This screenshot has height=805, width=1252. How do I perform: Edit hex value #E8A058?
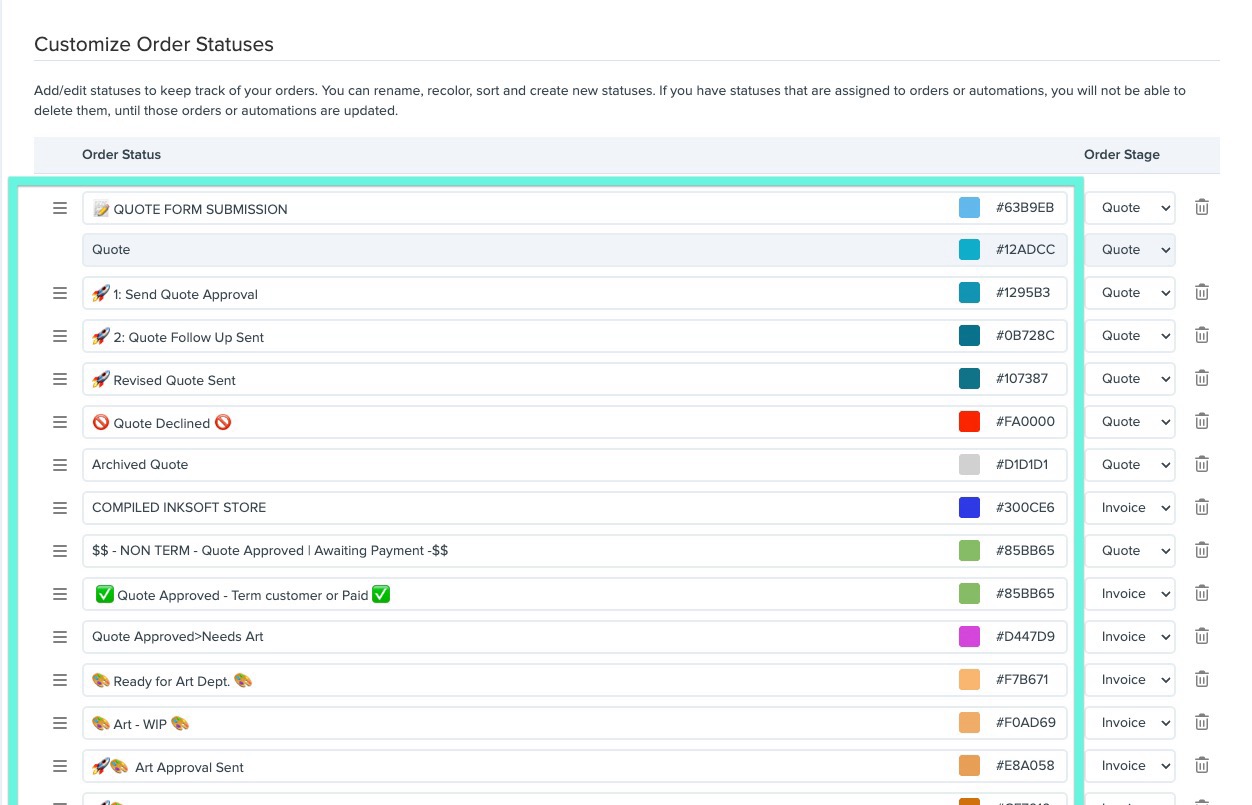(1025, 766)
